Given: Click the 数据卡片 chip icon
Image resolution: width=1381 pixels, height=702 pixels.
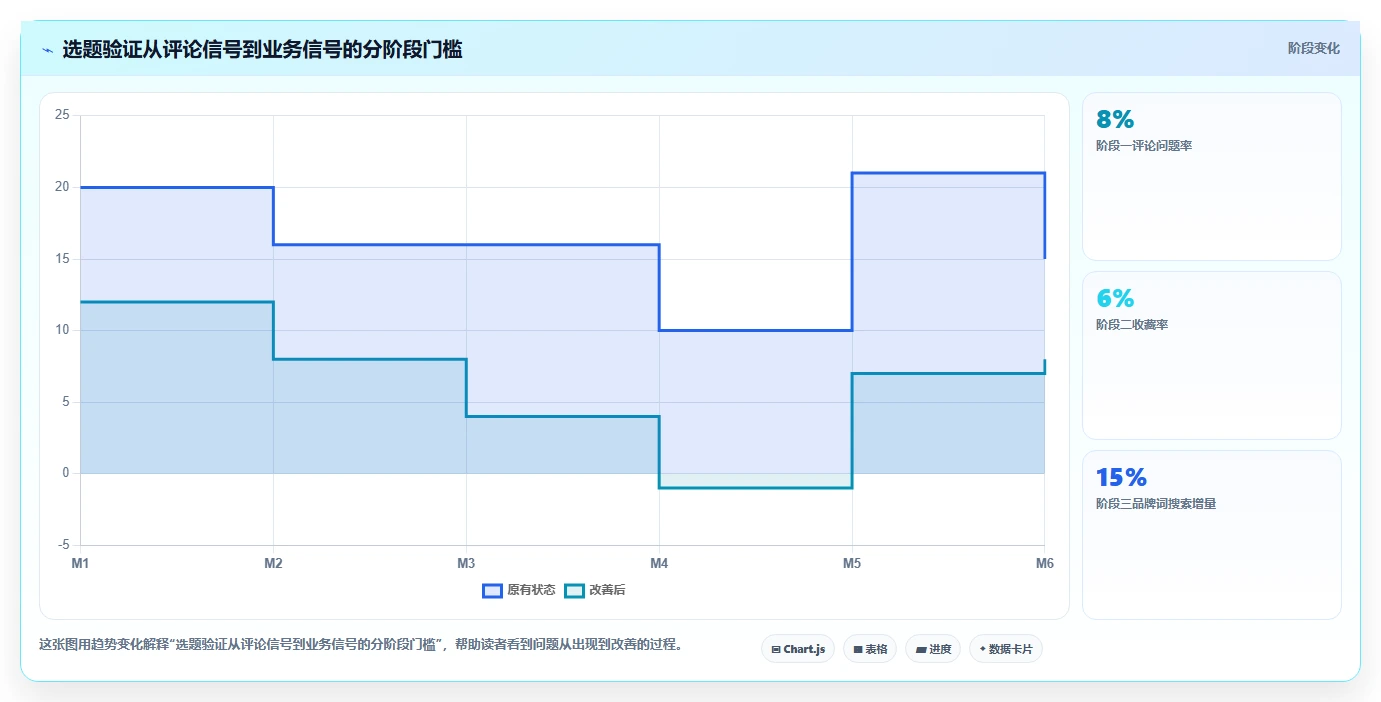Looking at the screenshot, I should point(983,650).
